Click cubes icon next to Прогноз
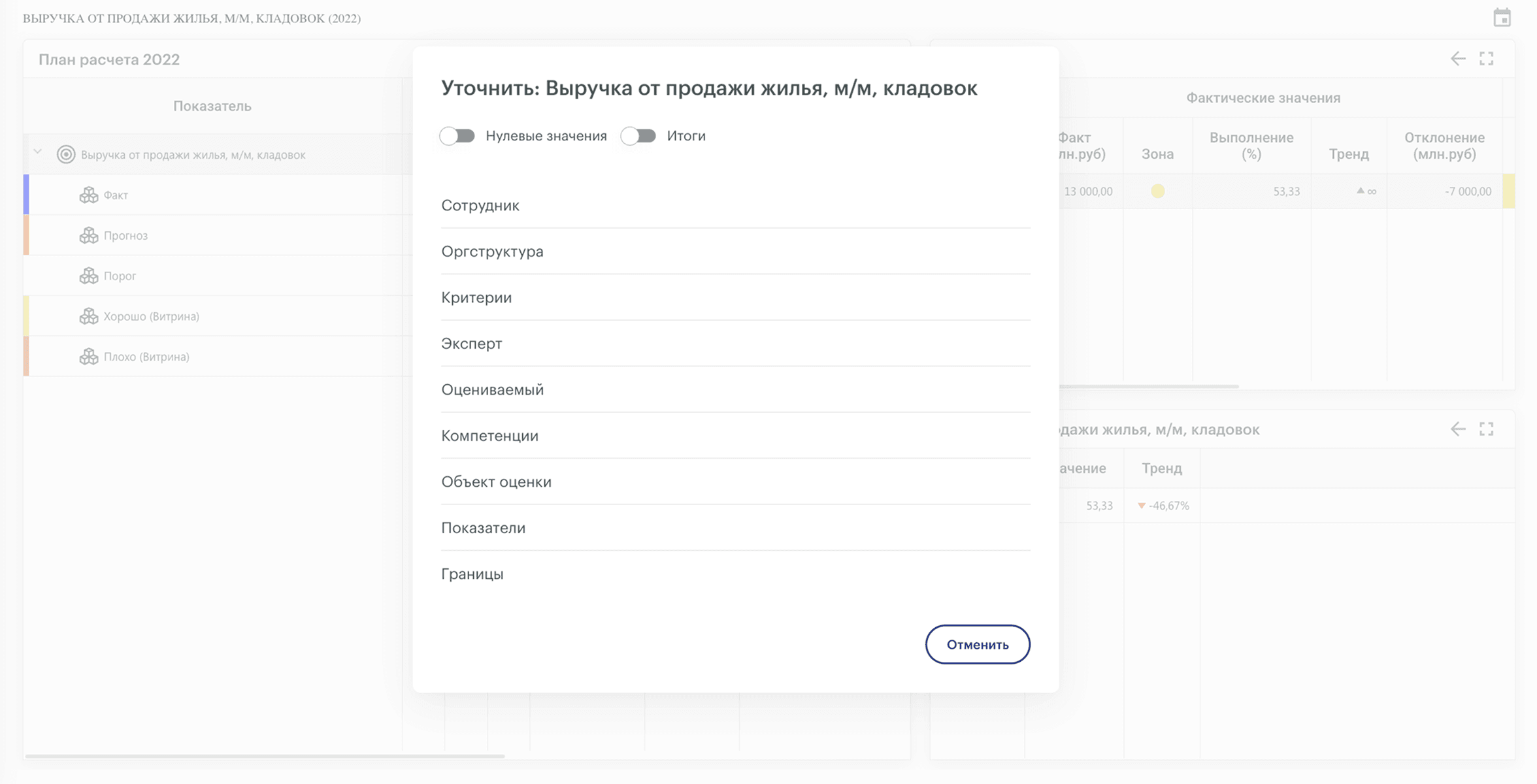This screenshot has width=1537, height=784. click(x=88, y=235)
